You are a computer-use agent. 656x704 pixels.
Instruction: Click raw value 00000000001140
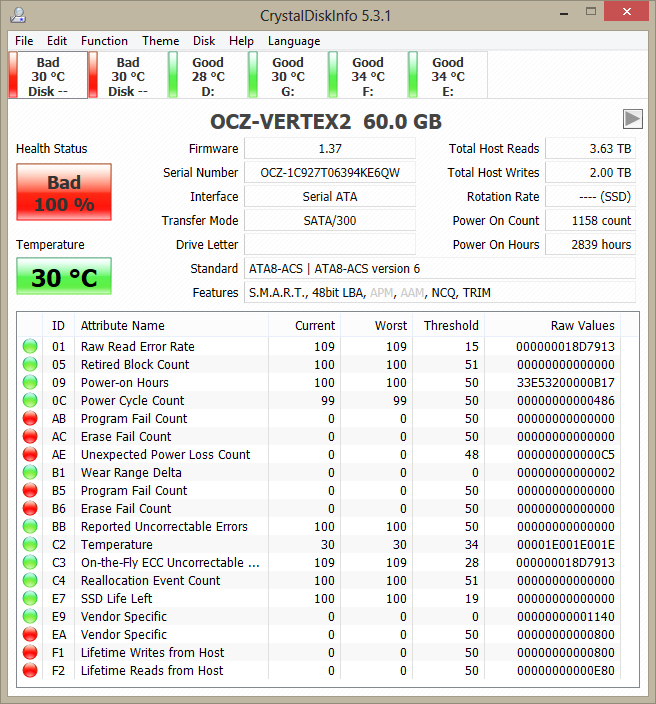coord(566,616)
